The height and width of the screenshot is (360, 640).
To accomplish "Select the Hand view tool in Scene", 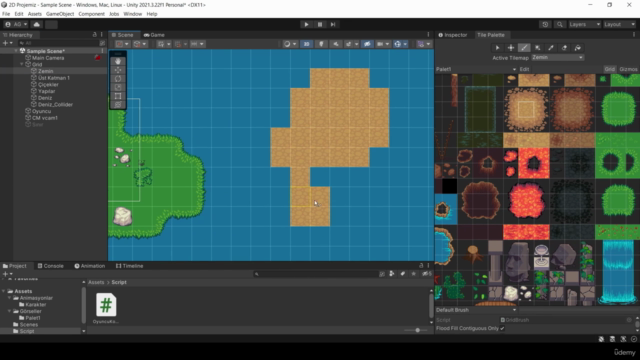I will [x=118, y=61].
